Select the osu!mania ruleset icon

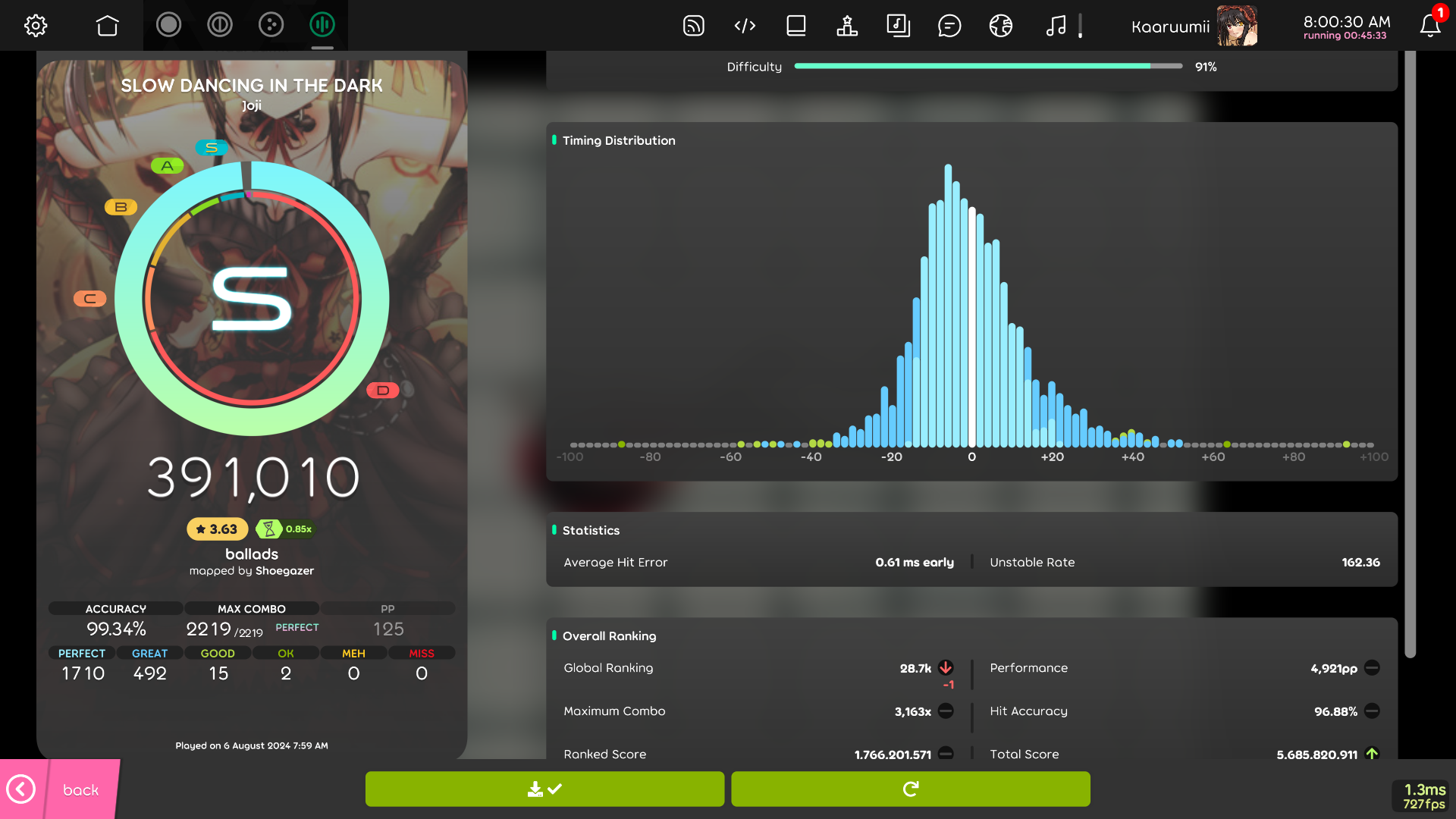click(x=322, y=25)
